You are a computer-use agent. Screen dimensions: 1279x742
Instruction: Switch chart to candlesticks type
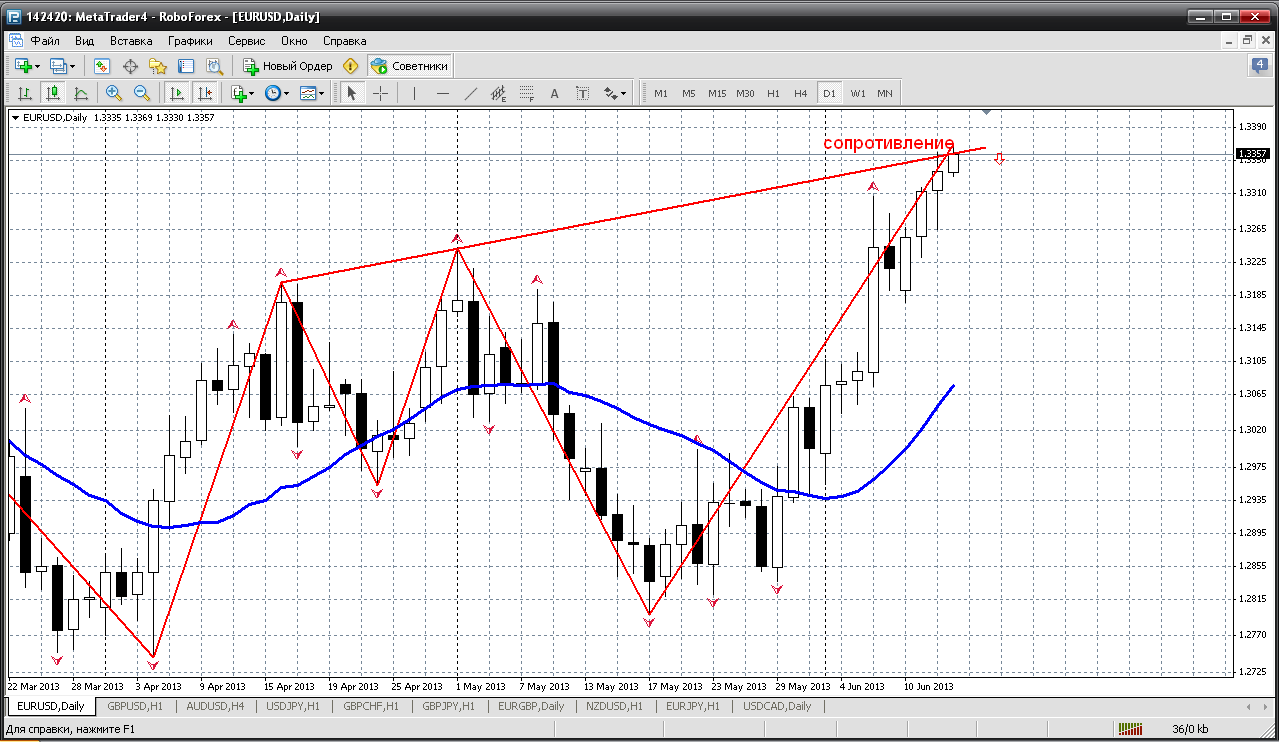pyautogui.click(x=52, y=93)
